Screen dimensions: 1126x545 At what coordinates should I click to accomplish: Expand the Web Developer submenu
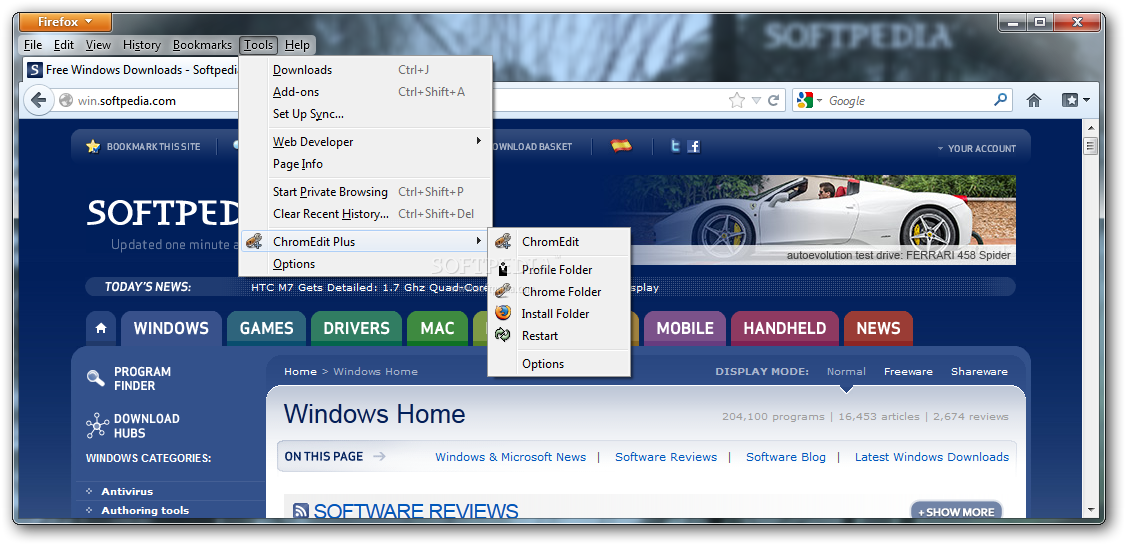point(479,141)
